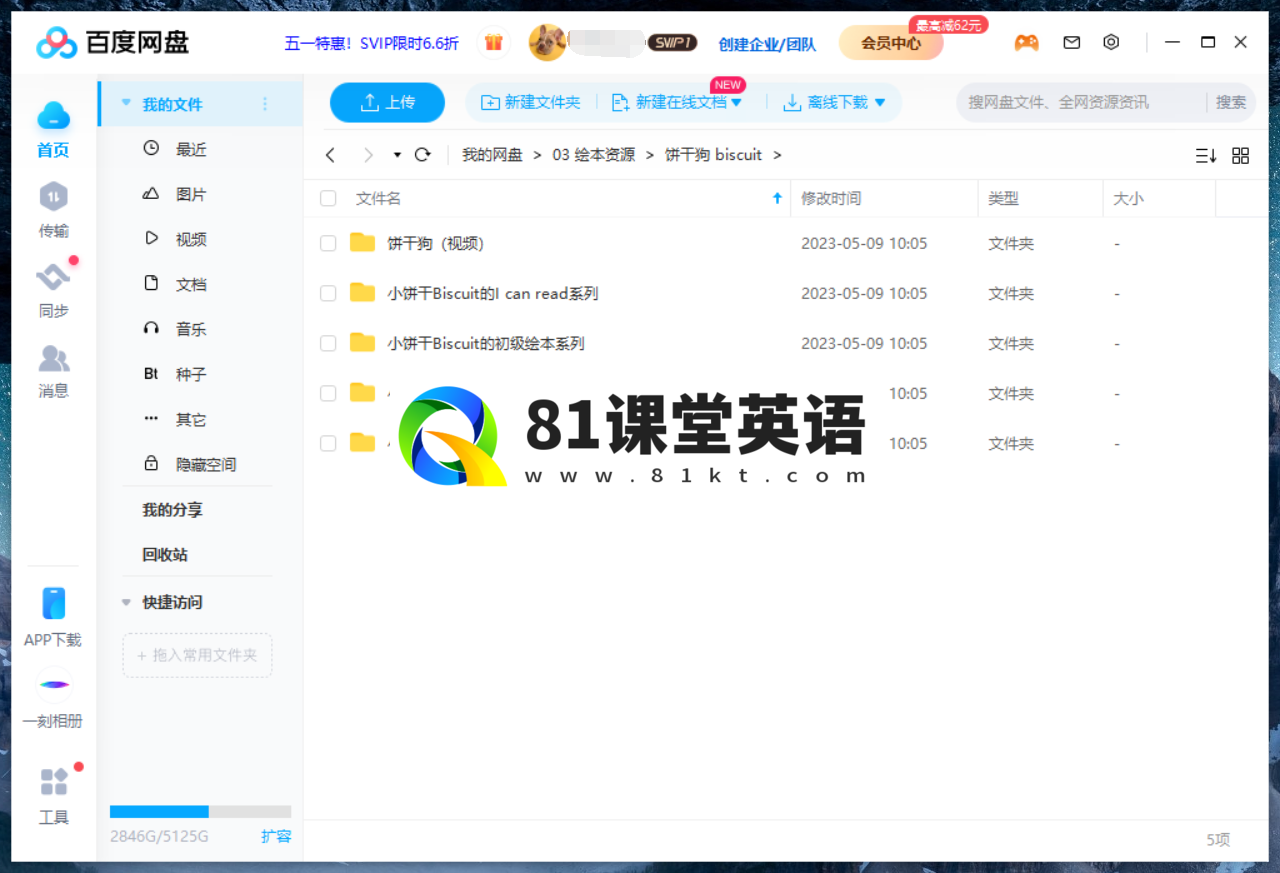Open the 工具 tools icon
This screenshot has height=873, width=1280.
[x=54, y=781]
